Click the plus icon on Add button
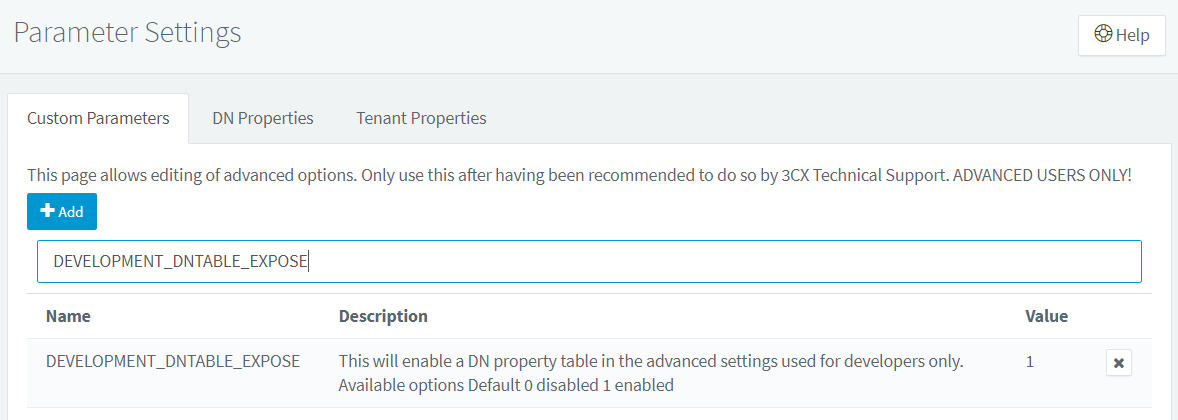This screenshot has width=1178, height=420. coord(47,211)
